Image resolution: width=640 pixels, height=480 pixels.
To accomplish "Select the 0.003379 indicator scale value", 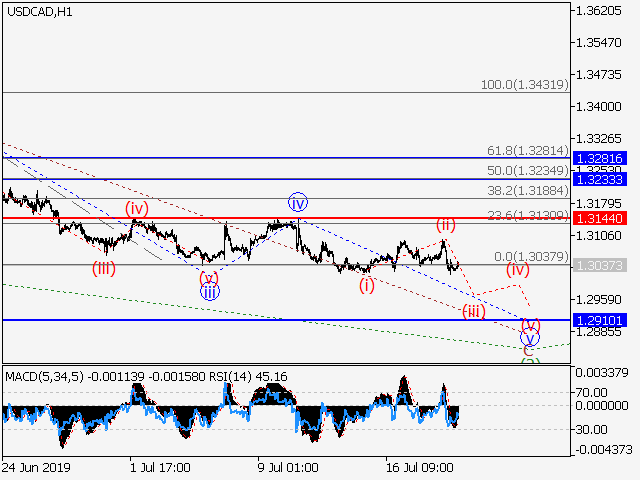I will 602,373.
